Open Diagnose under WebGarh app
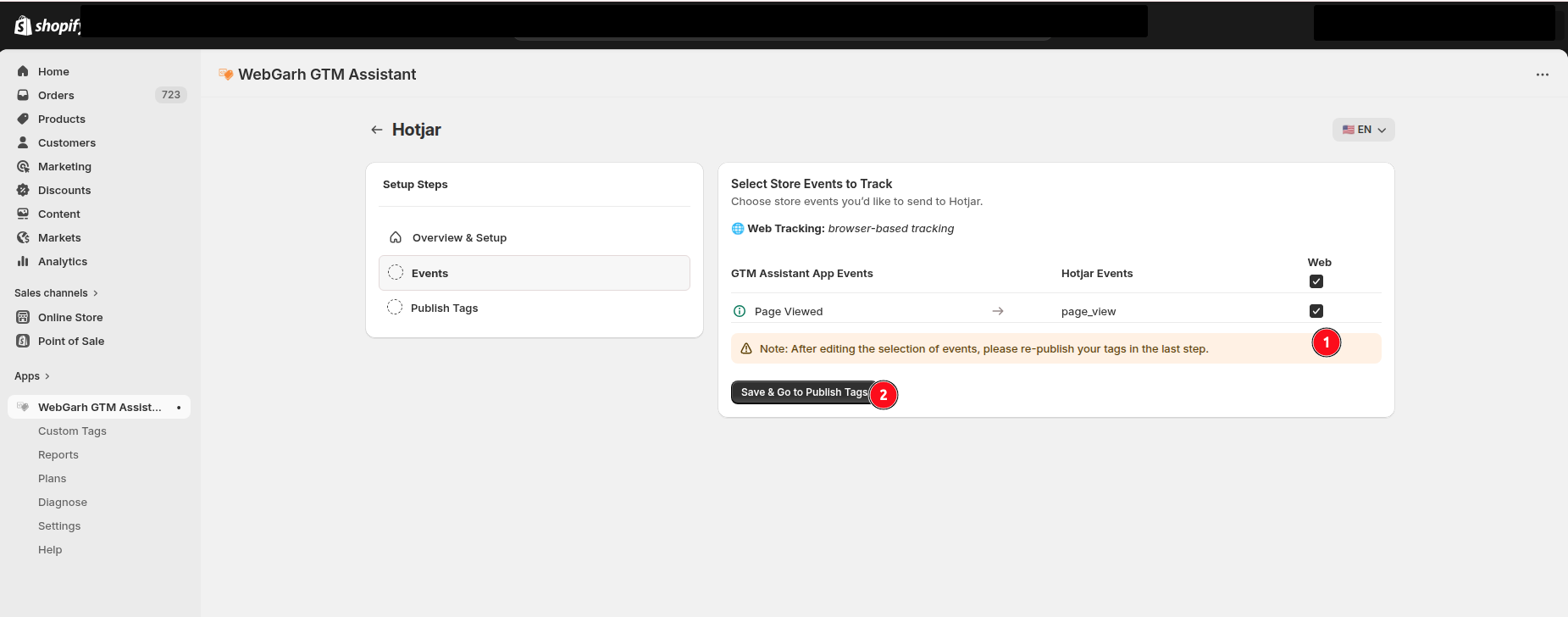Screen dimensions: 1568x617 tap(63, 502)
